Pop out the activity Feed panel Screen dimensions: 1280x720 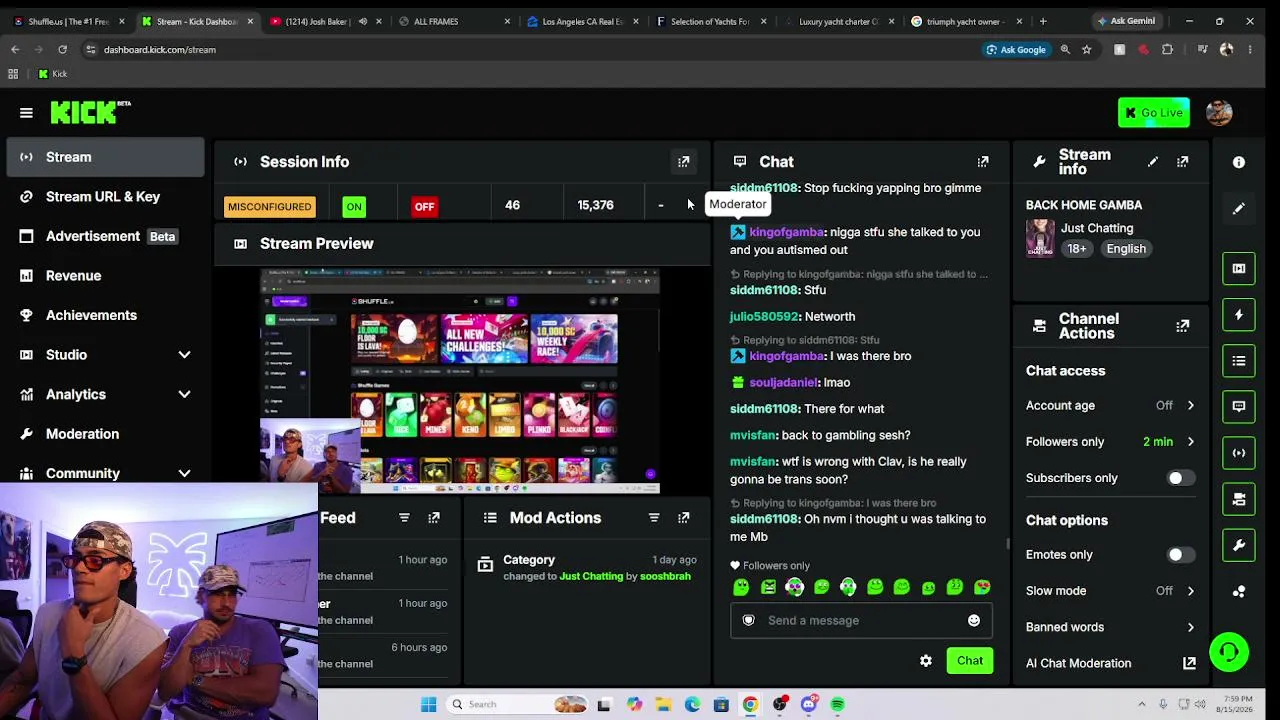pos(434,518)
